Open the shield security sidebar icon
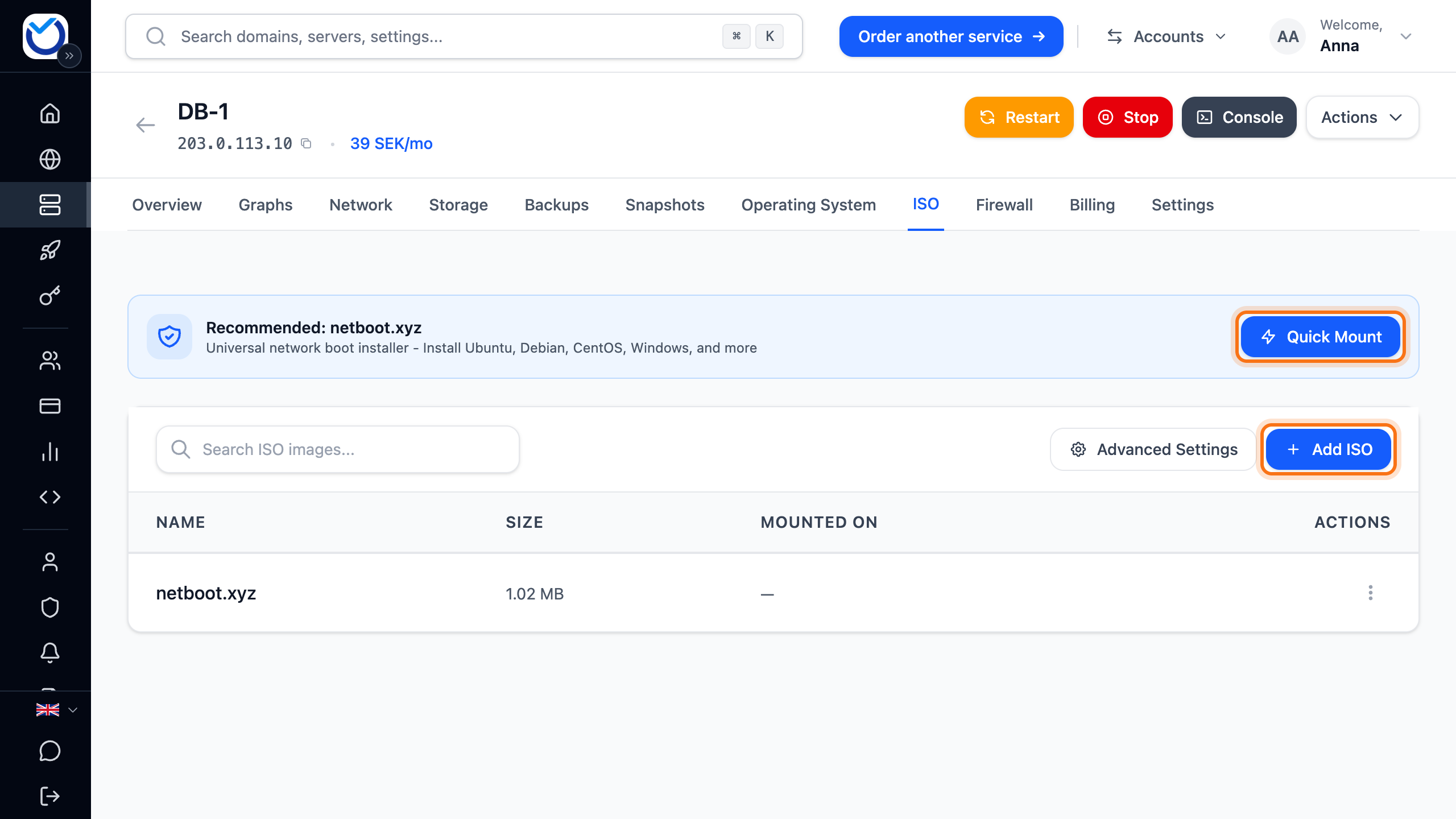 pos(50,607)
